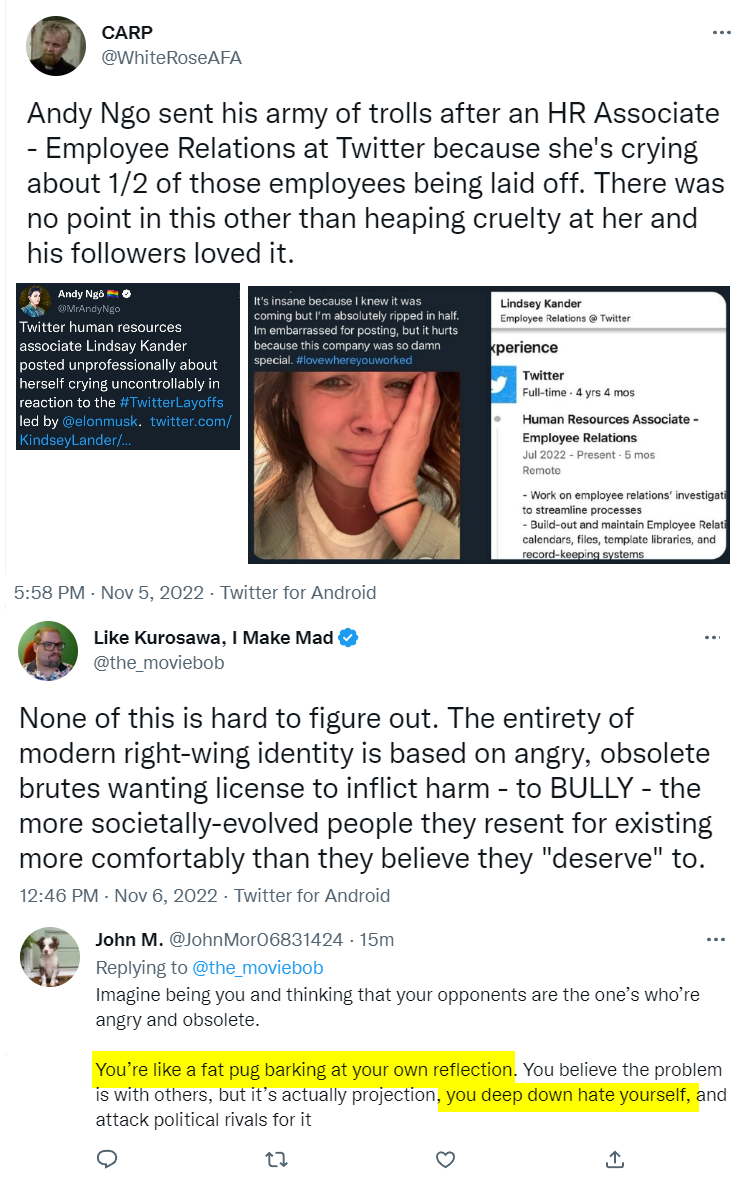Open more options on John M.'s reply

point(716,940)
